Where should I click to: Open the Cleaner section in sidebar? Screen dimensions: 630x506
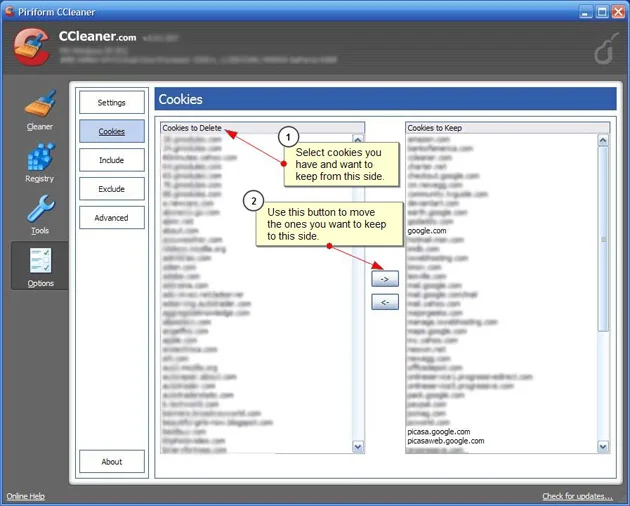point(40,110)
